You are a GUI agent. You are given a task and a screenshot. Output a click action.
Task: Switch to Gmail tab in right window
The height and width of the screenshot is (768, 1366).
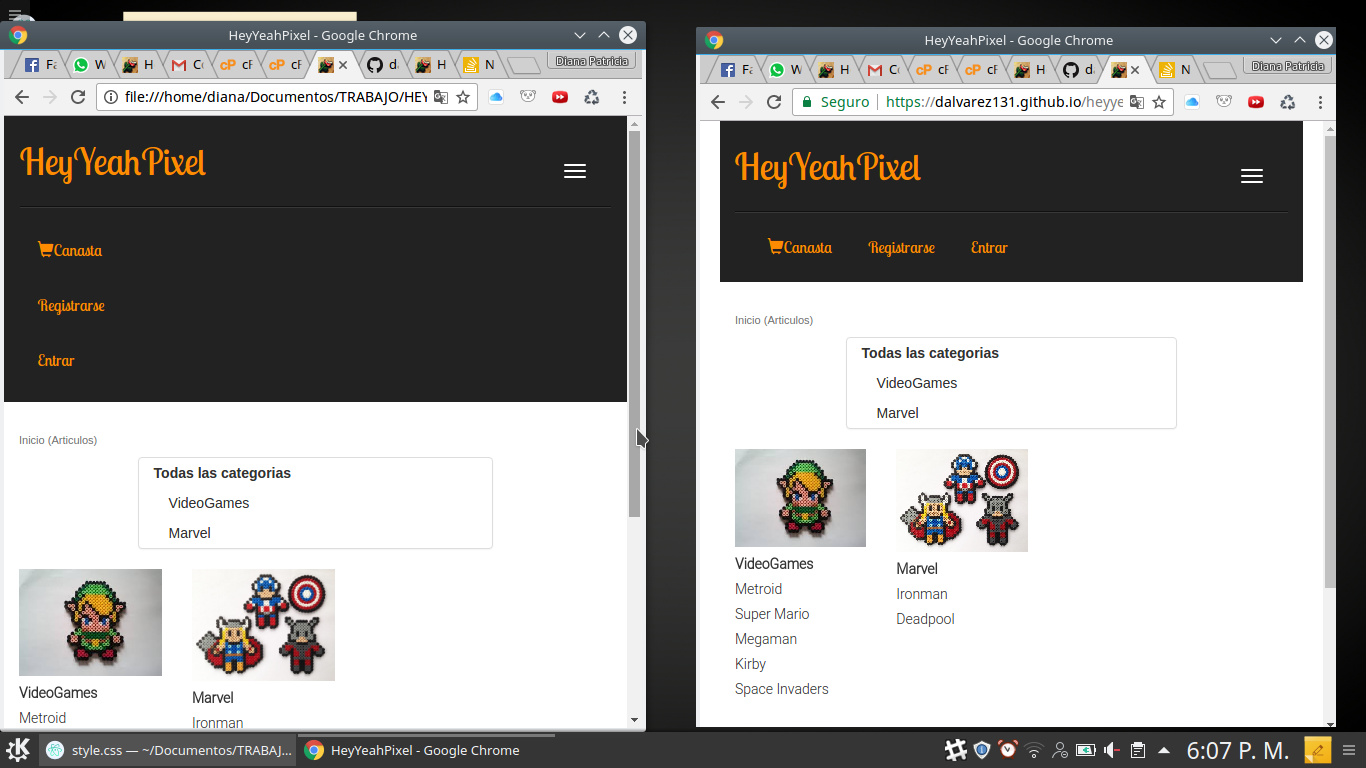click(882, 70)
